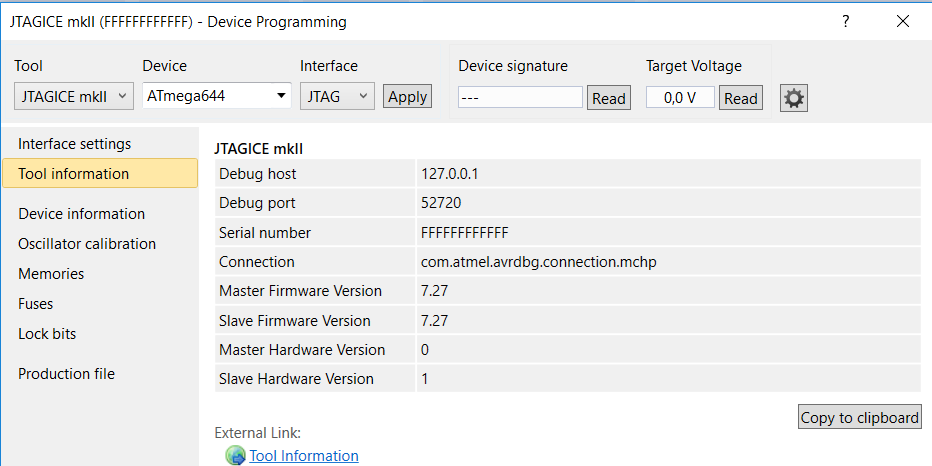Click the Debug host value 127.0.0.1

click(449, 174)
